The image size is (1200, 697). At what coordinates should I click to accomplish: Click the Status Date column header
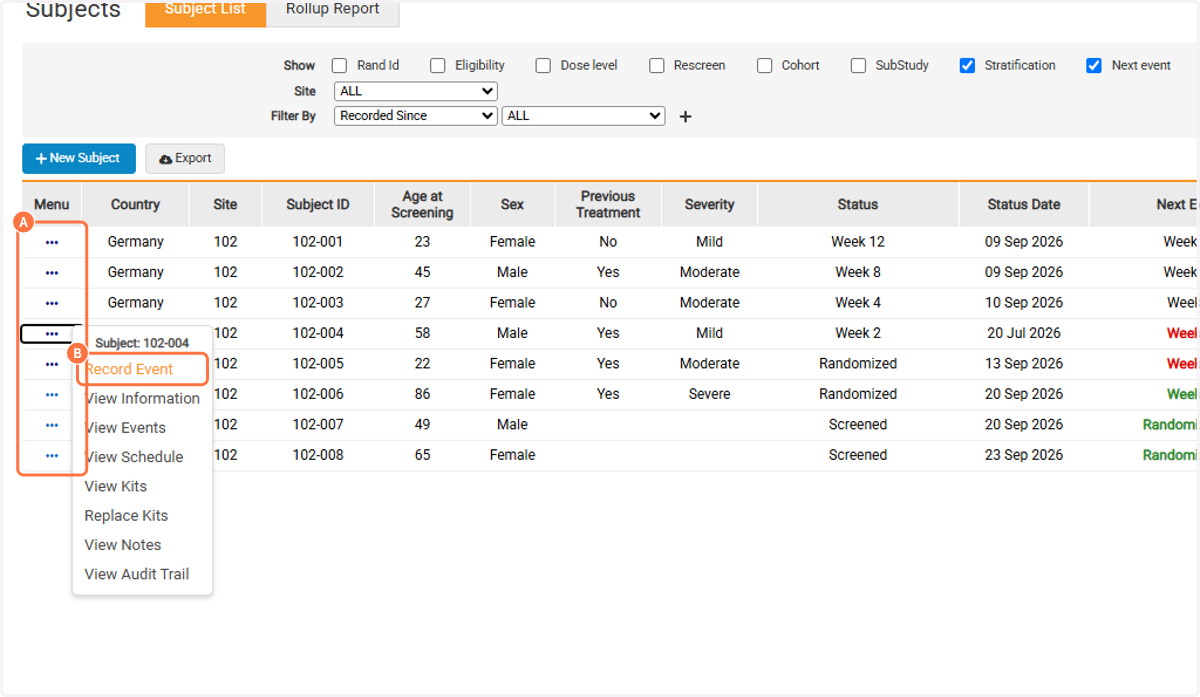[1024, 205]
